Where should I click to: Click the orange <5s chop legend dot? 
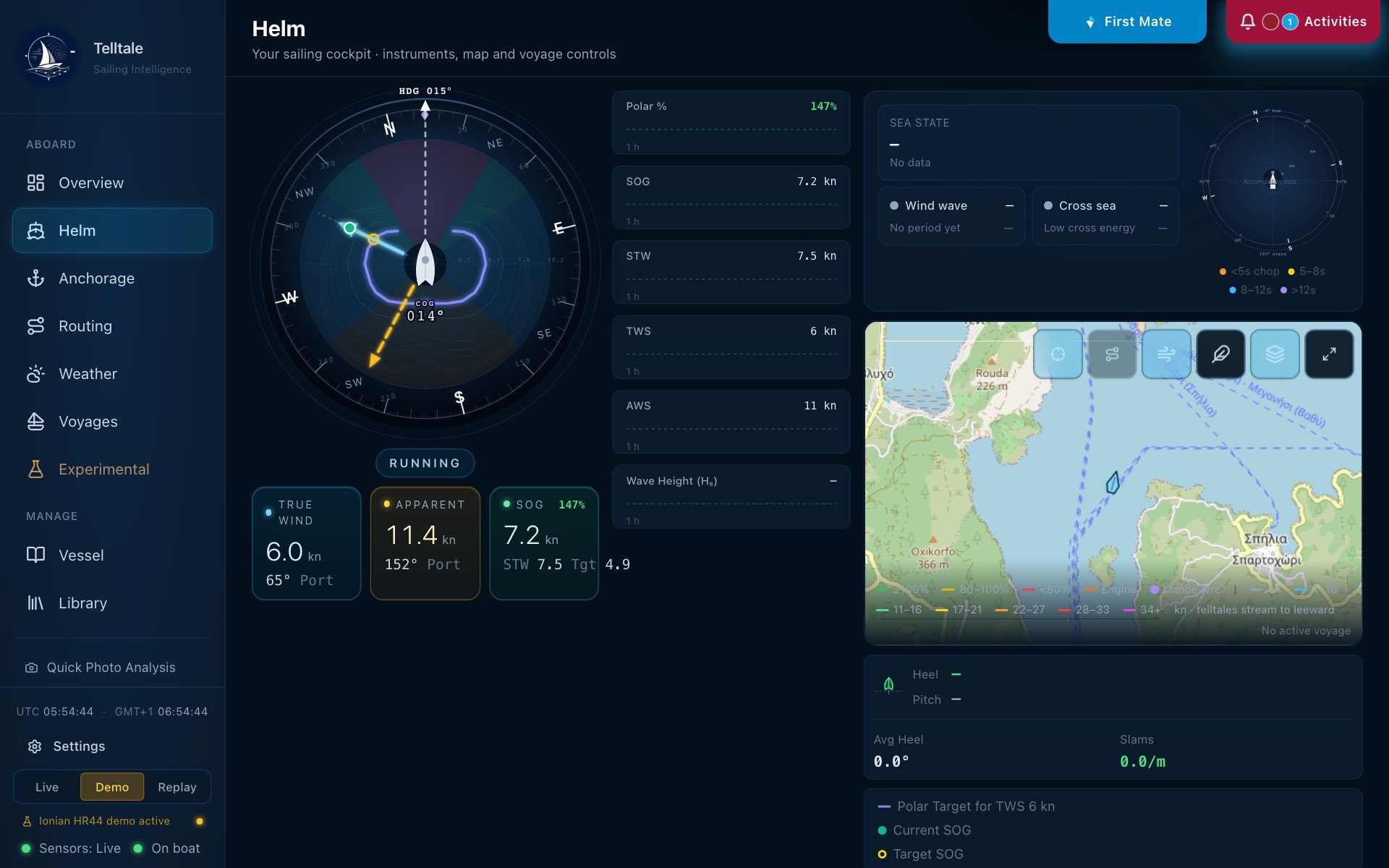click(1223, 271)
